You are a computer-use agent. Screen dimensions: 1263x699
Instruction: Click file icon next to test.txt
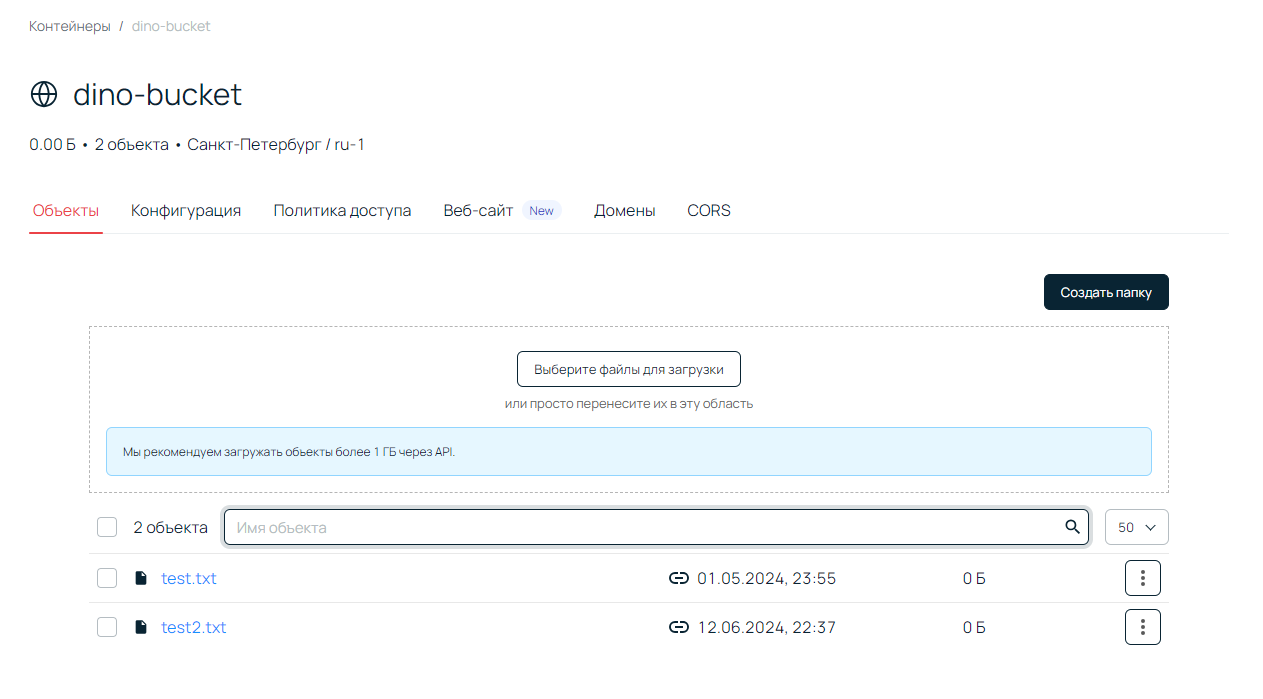[141, 578]
